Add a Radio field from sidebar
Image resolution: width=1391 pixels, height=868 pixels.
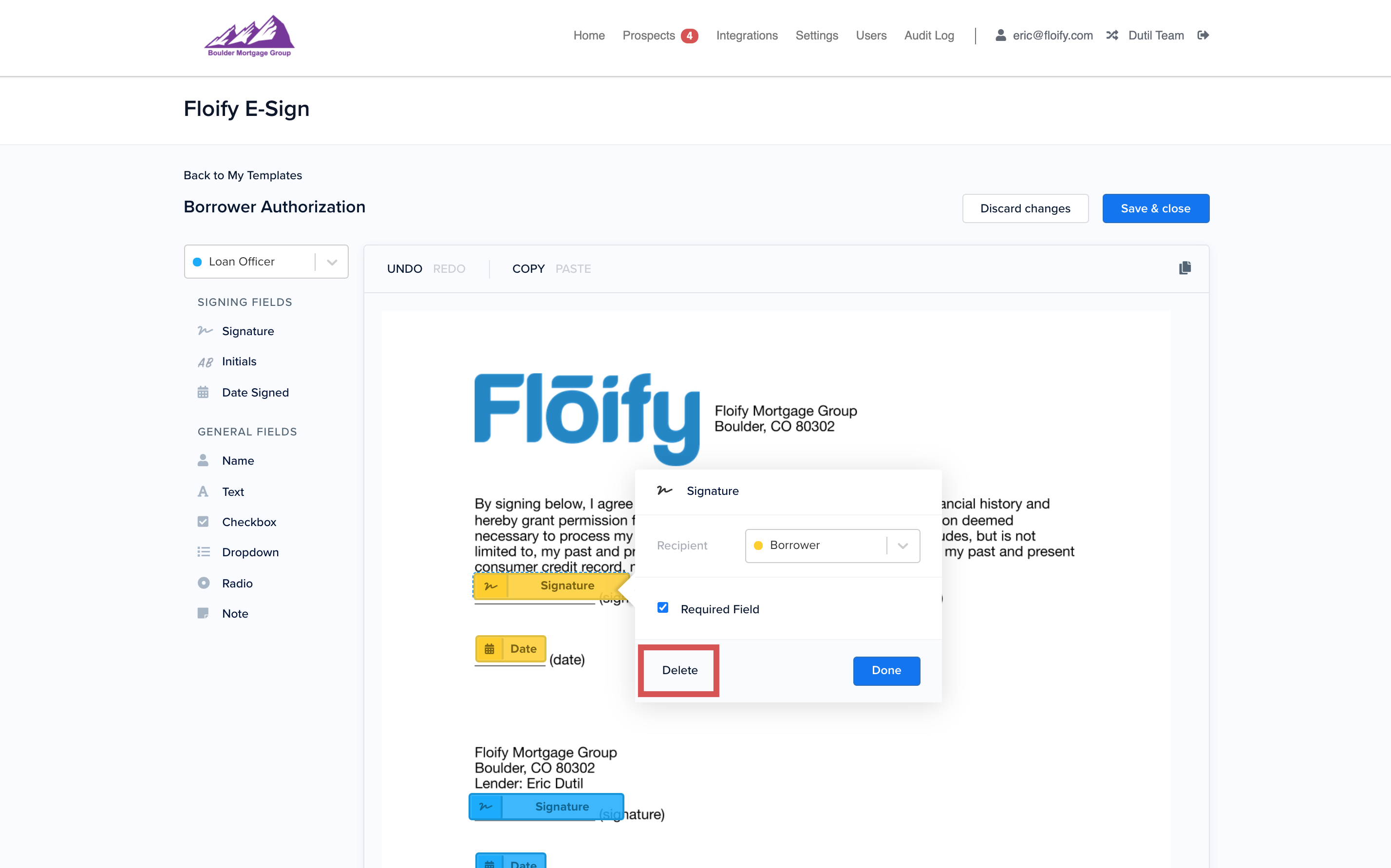coord(237,583)
